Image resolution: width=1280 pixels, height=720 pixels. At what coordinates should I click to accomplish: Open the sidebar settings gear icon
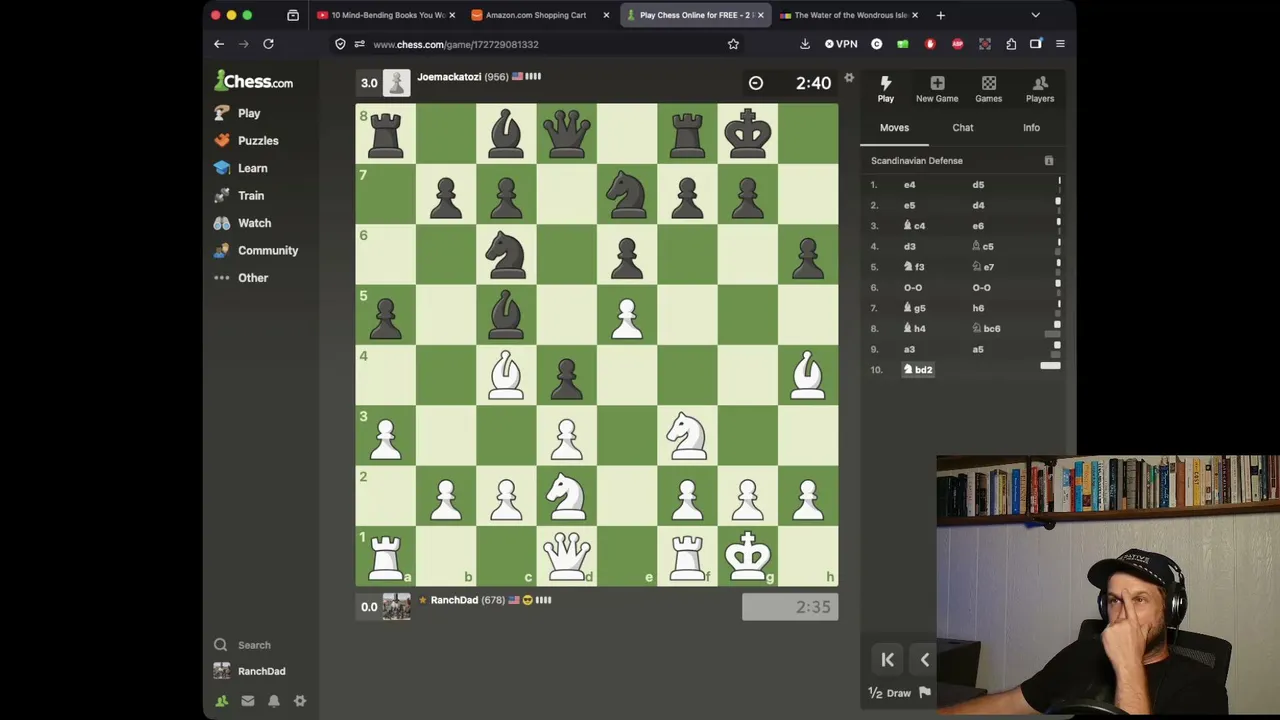[x=300, y=701]
